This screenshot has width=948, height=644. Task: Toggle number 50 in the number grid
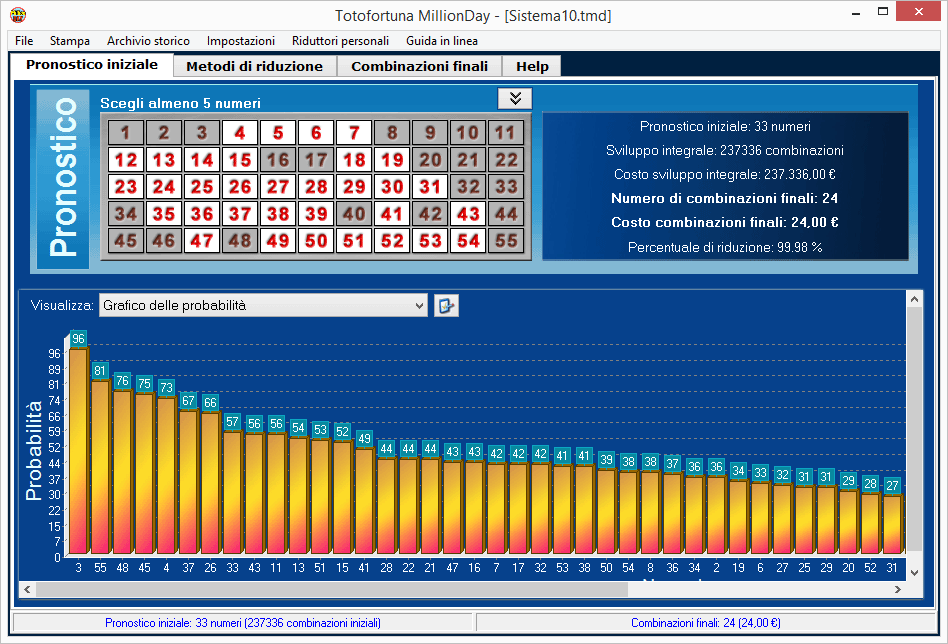(316, 241)
